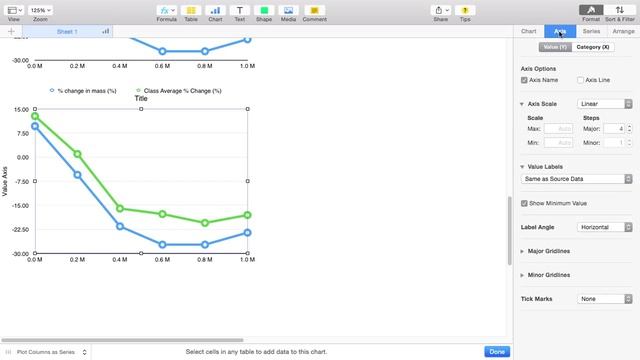Switch to the Arrange inspector tab
Image resolution: width=640 pixels, height=360 pixels.
[x=623, y=31]
